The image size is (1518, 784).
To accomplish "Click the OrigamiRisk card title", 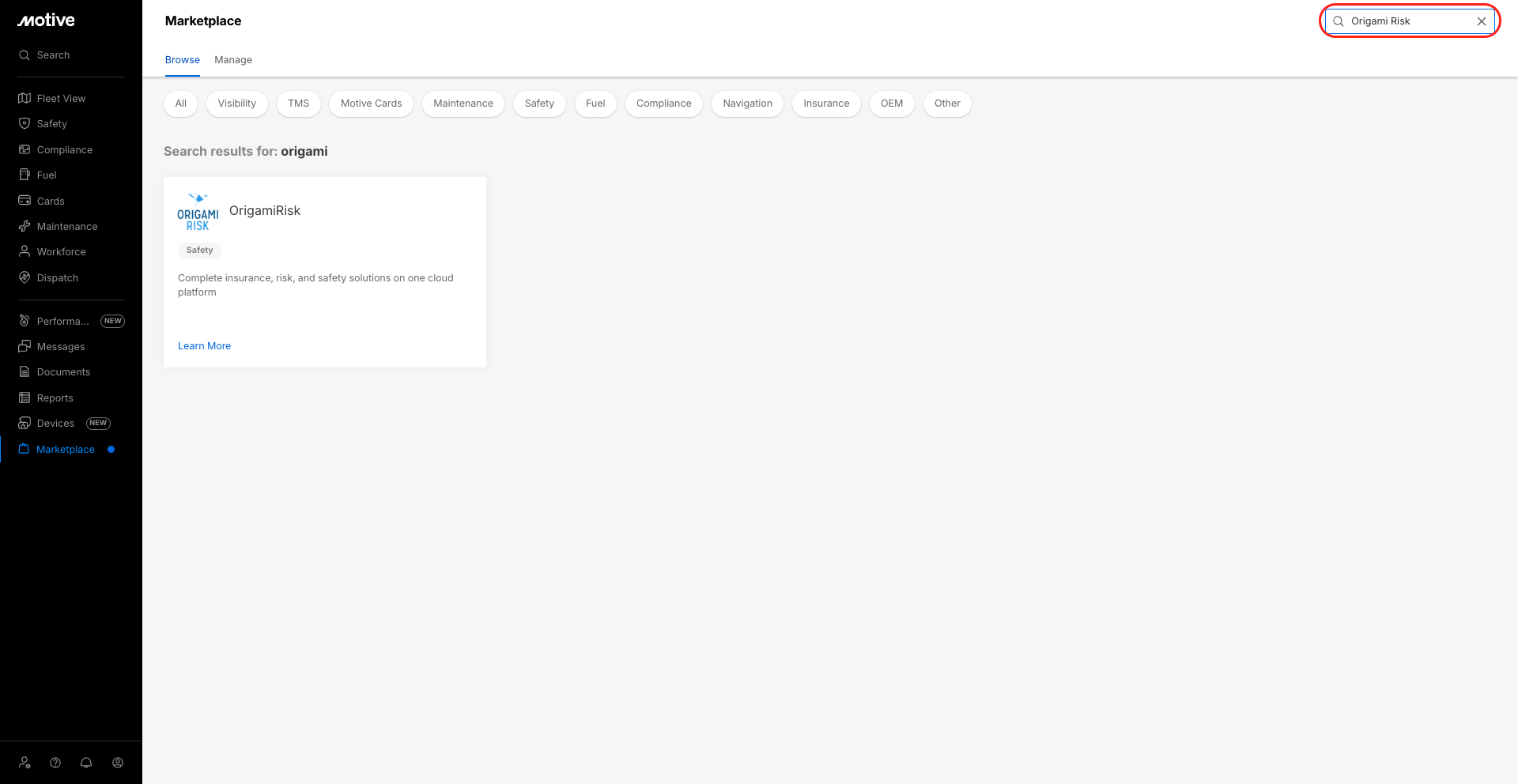I will click(265, 211).
